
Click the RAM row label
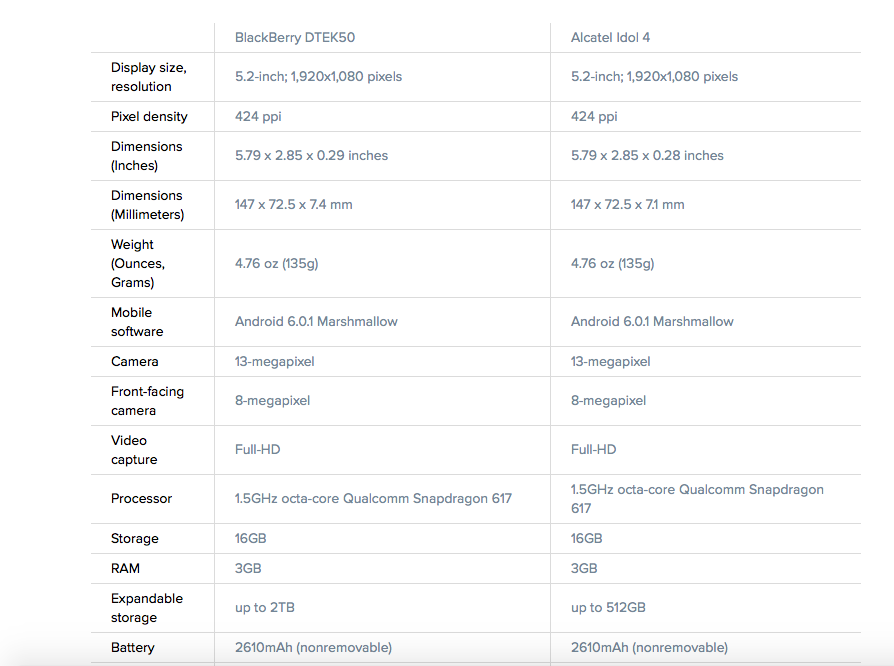tap(125, 569)
